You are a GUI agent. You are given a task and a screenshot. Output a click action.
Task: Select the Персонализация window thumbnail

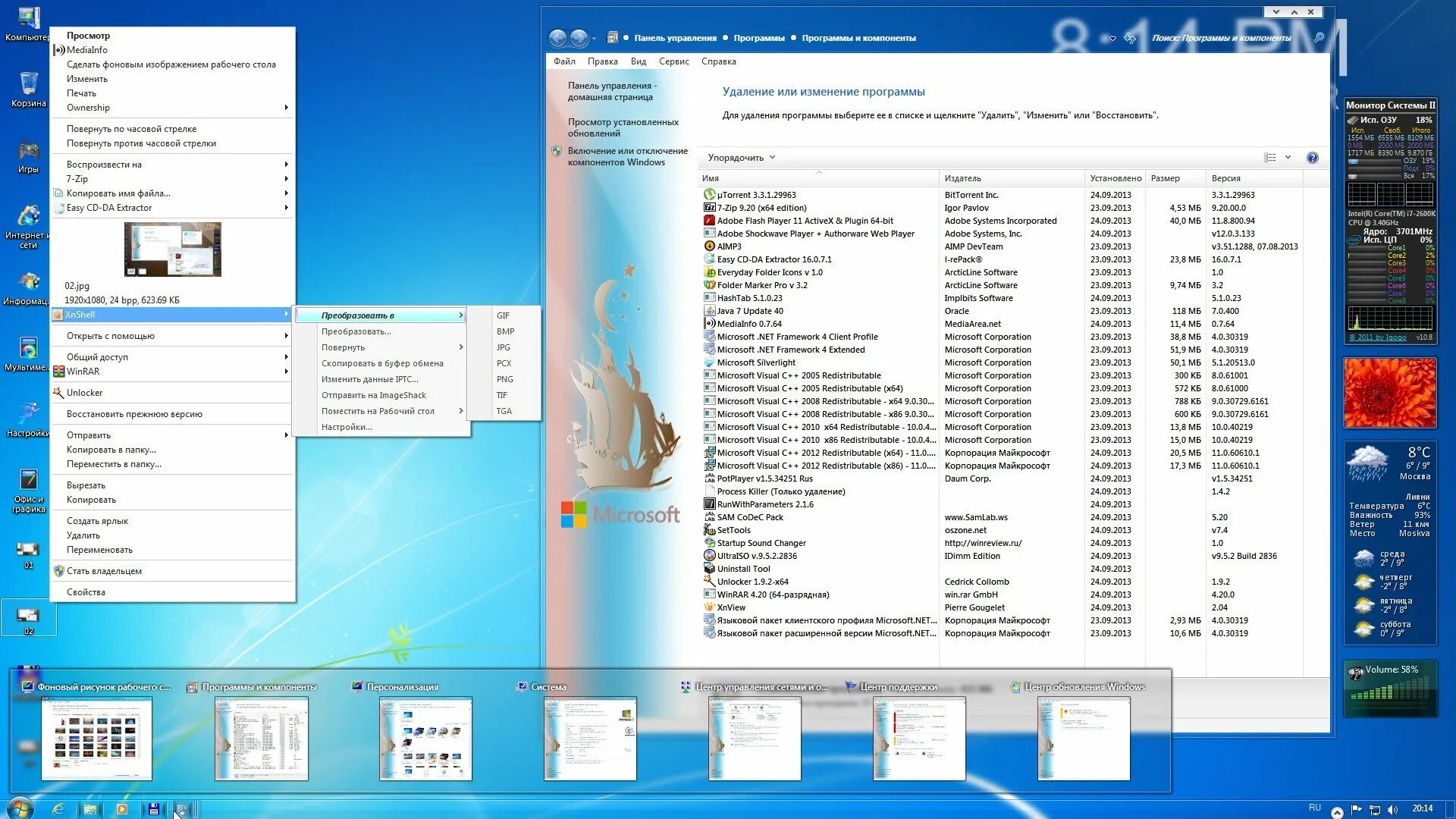[425, 737]
